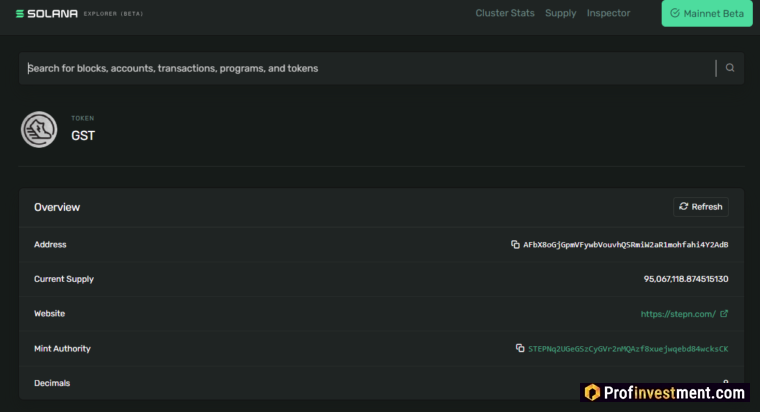Viewport: 760px width, 412px height.
Task: Copy the token address using copy icon
Action: click(515, 245)
